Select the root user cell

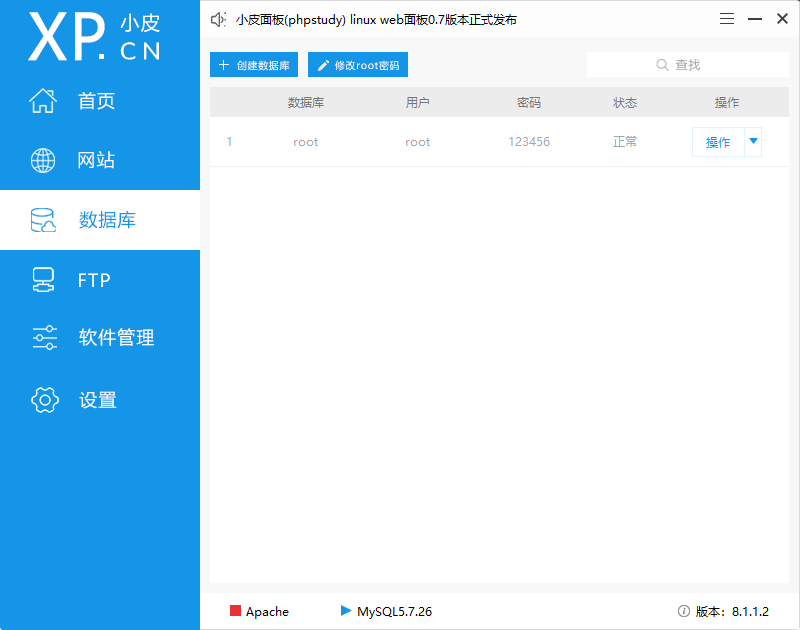tap(417, 142)
